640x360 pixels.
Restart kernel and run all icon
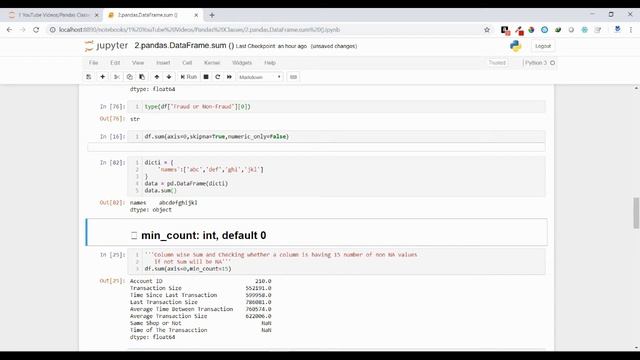[229, 77]
